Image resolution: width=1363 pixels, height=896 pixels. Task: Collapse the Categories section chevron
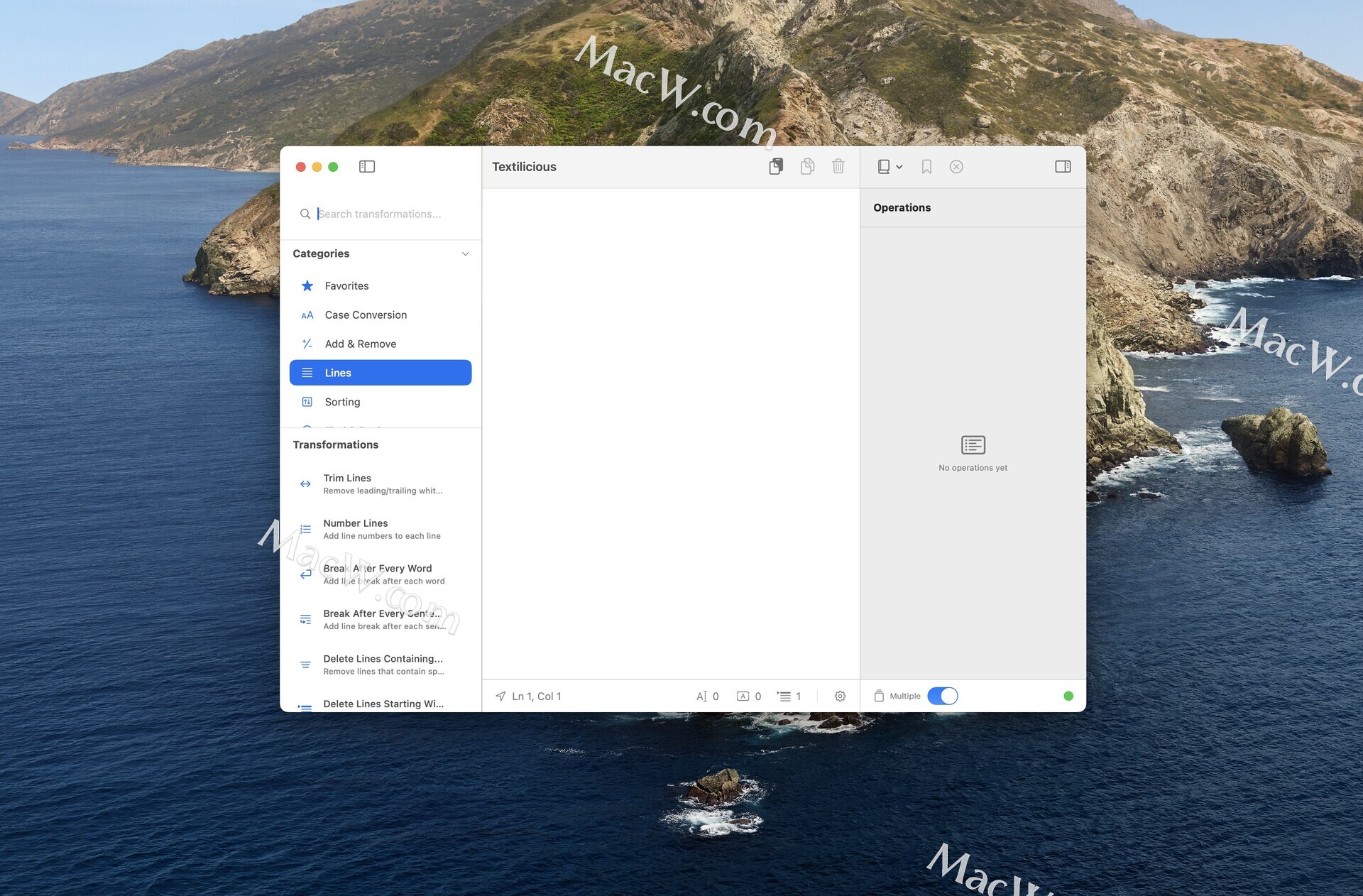(465, 254)
